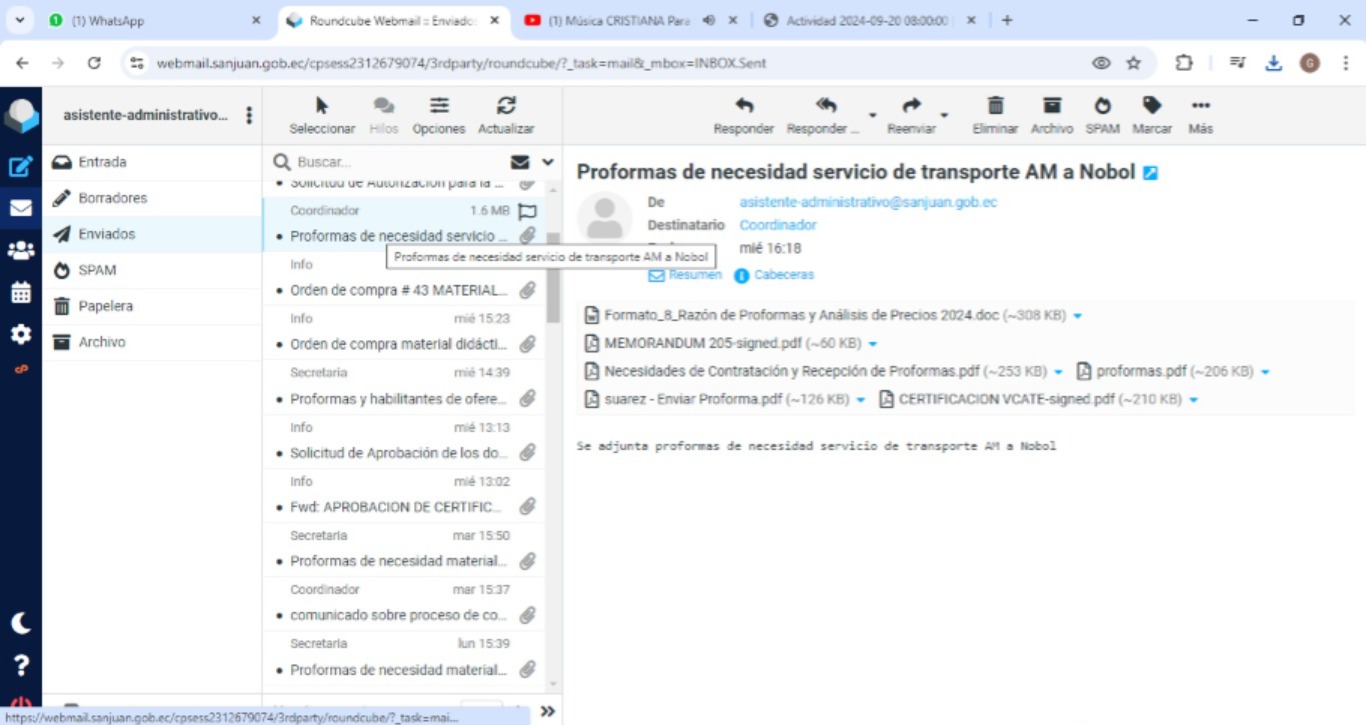Image resolution: width=1366 pixels, height=725 pixels.
Task: Click the compose new message icon
Action: pyautogui.click(x=21, y=167)
